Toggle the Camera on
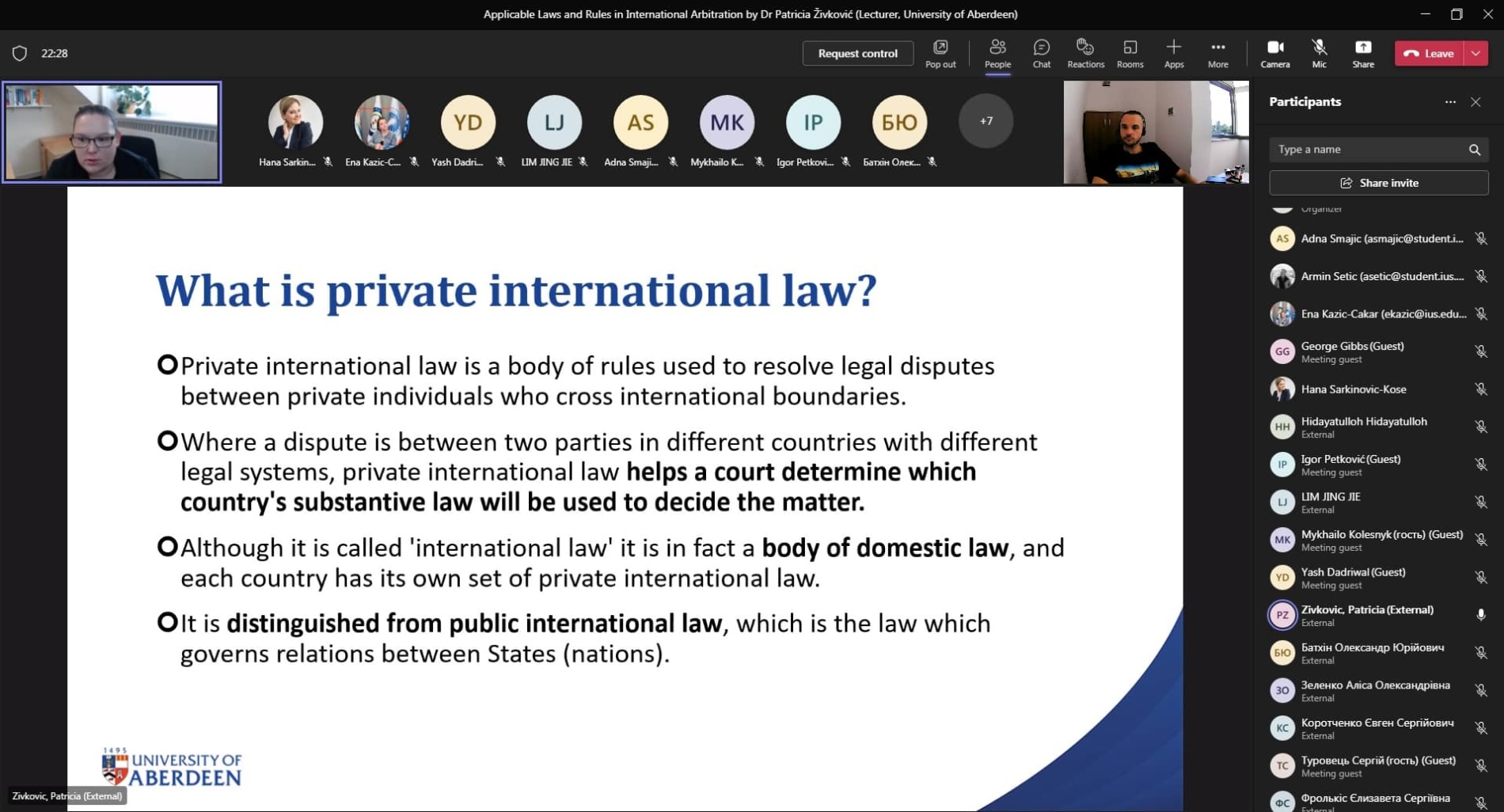The width and height of the screenshot is (1504, 812). [x=1274, y=53]
